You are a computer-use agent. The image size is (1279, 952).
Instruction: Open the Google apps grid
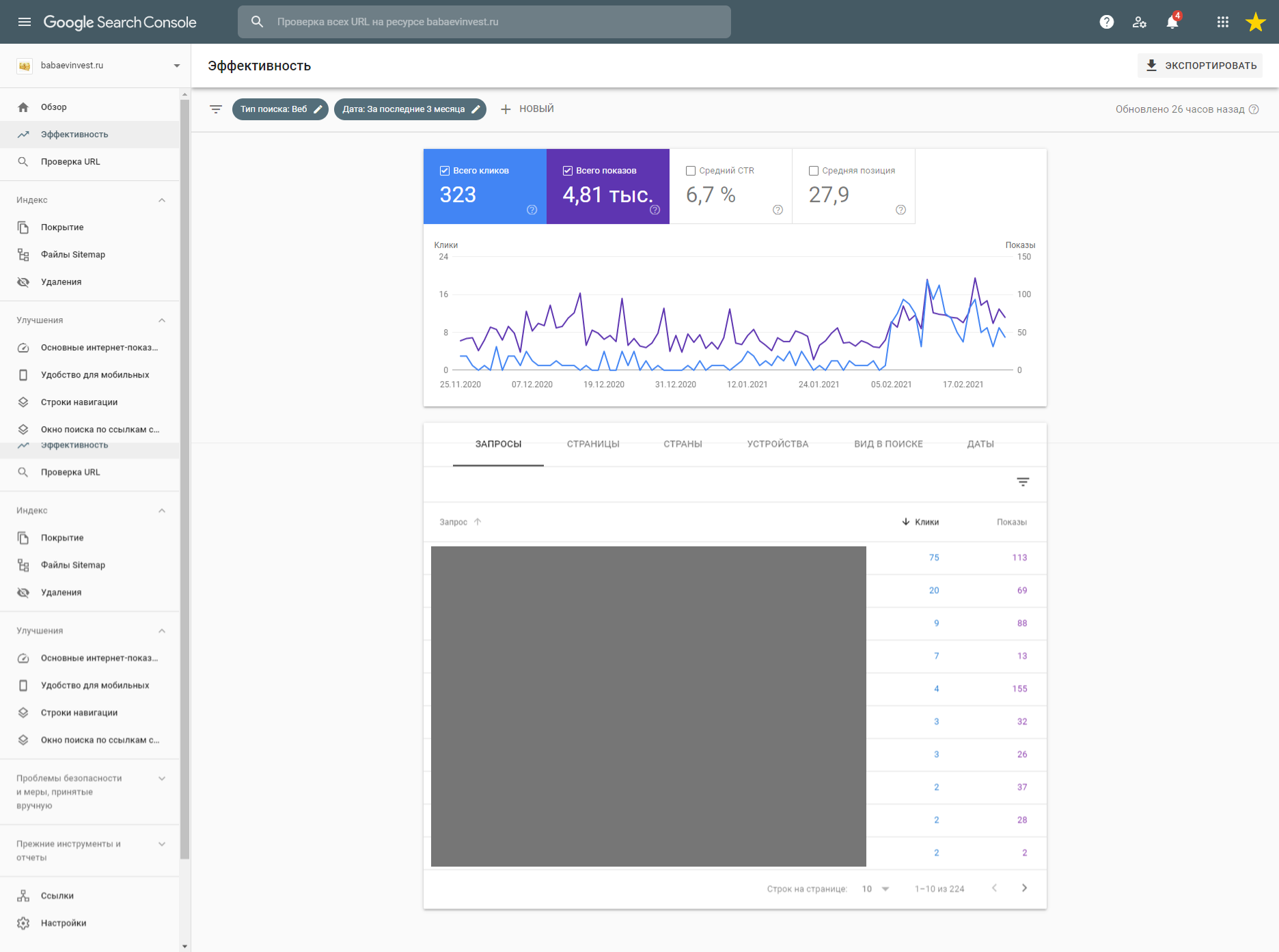point(1222,22)
